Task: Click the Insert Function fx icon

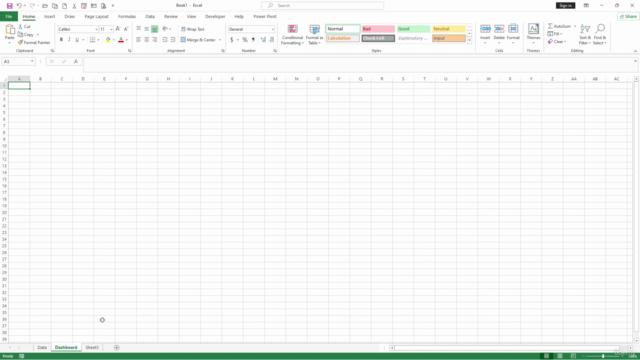Action: tap(76, 61)
